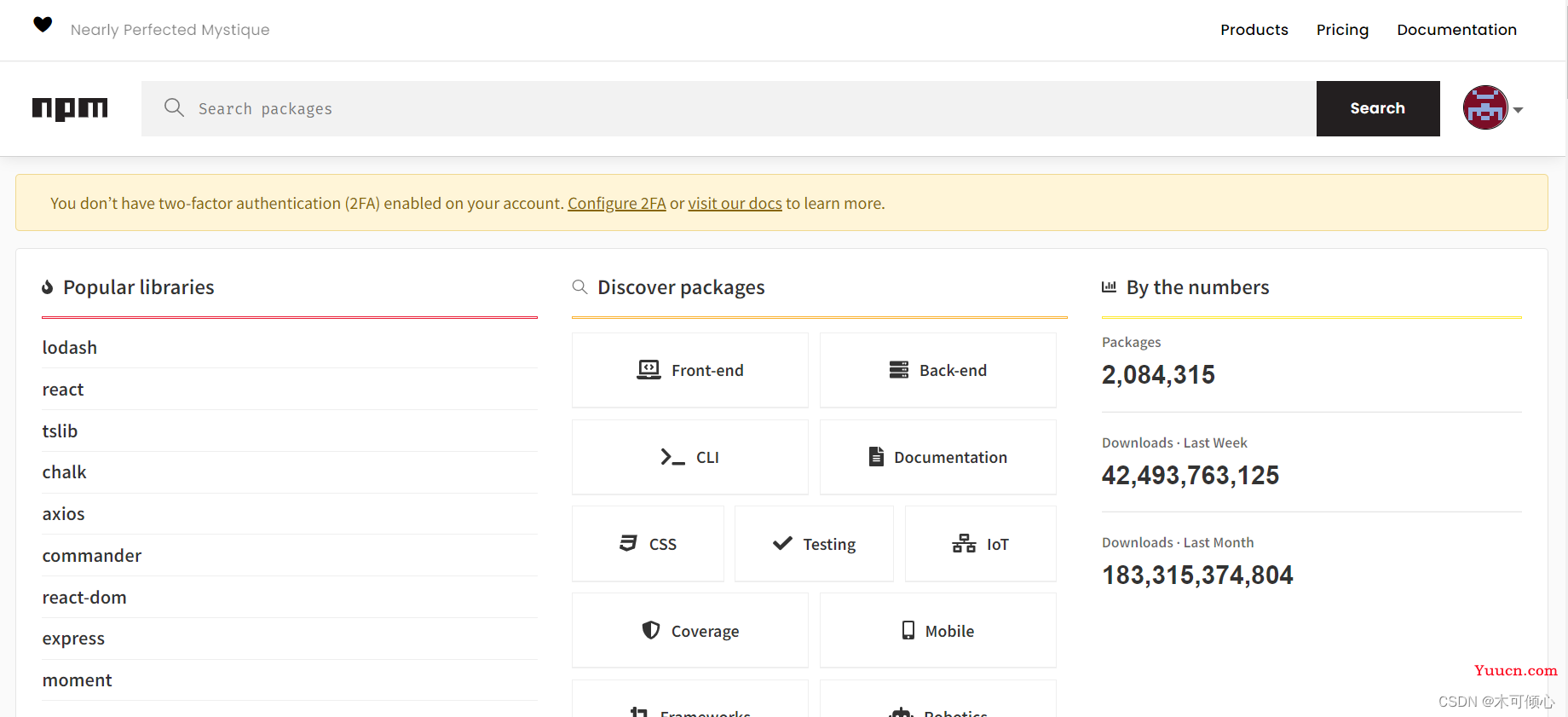Browse Back-end packages
The width and height of the screenshot is (1568, 717).
coord(938,370)
